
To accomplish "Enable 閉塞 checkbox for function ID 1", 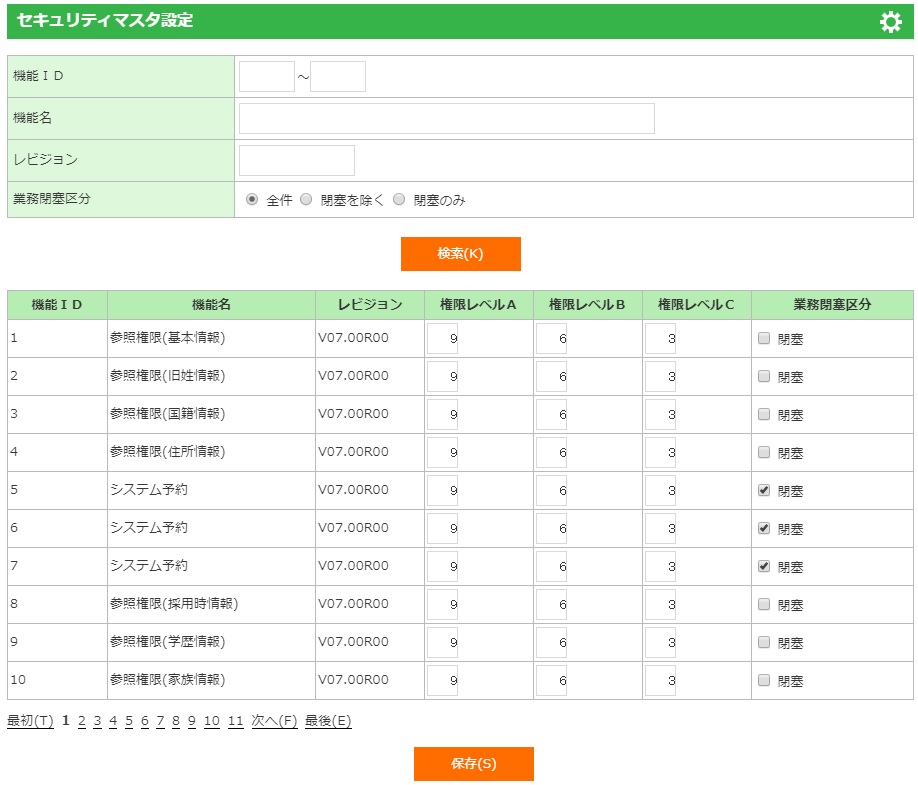I will 764,338.
